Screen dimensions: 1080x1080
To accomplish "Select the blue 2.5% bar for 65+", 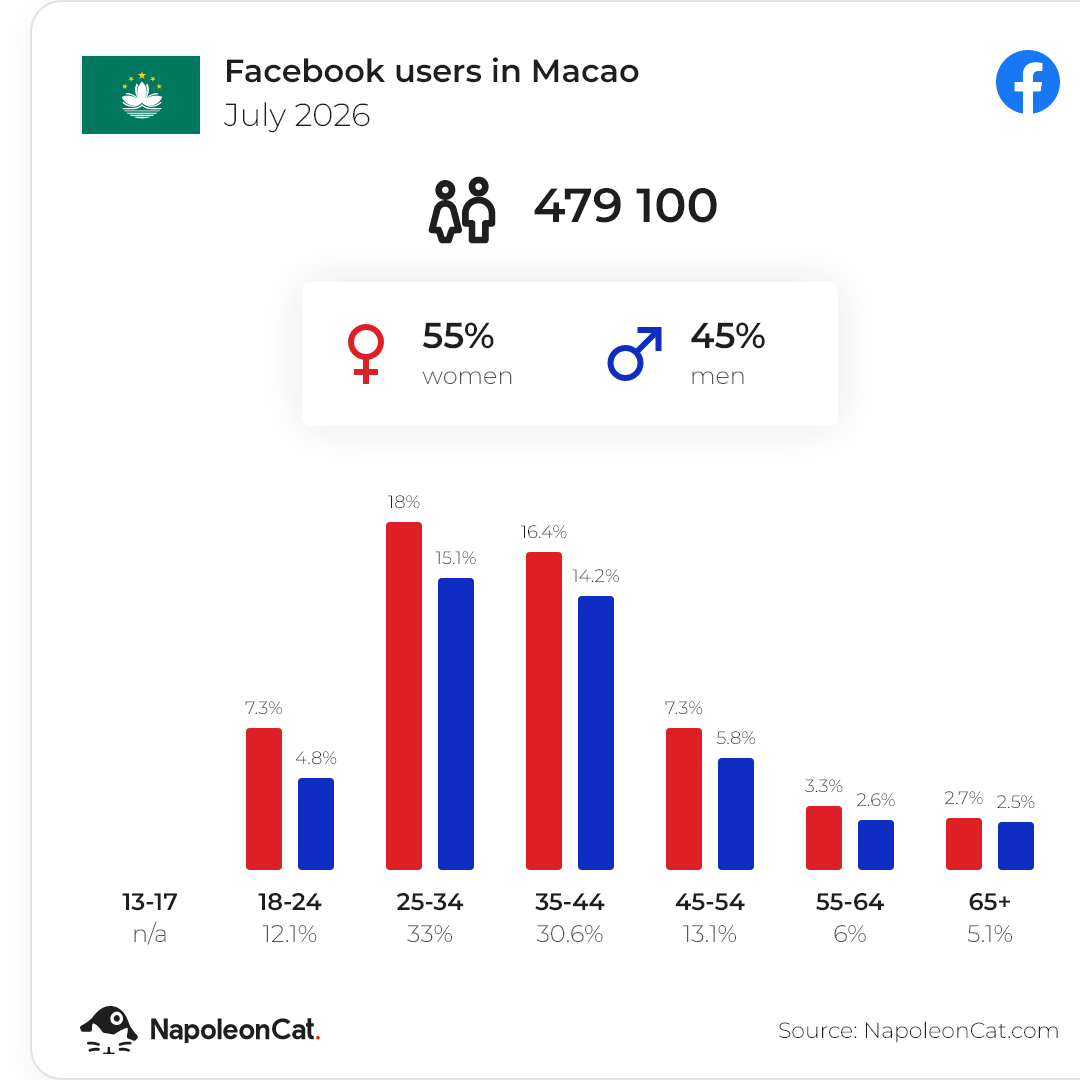I will click(x=1016, y=846).
